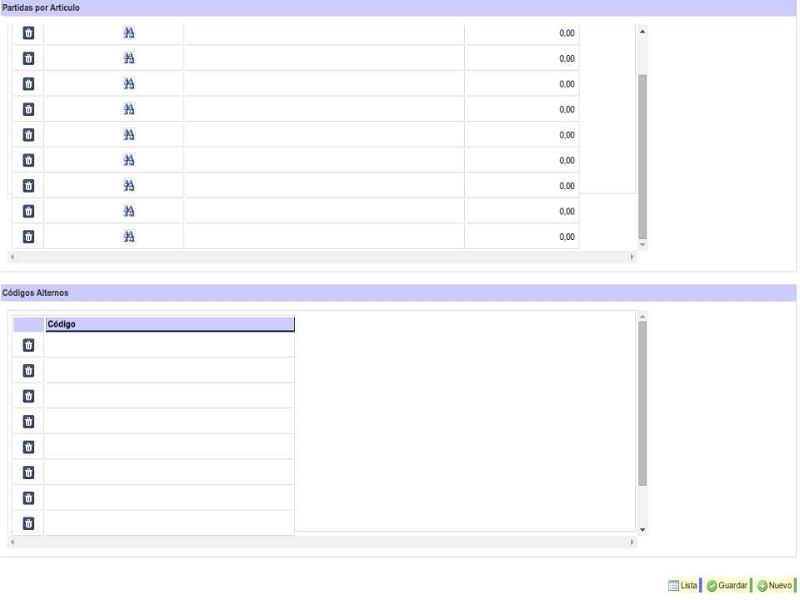The height and width of the screenshot is (600, 800).
Task: Click trash icon in fourth Códigos Alternos row
Action: coord(28,421)
